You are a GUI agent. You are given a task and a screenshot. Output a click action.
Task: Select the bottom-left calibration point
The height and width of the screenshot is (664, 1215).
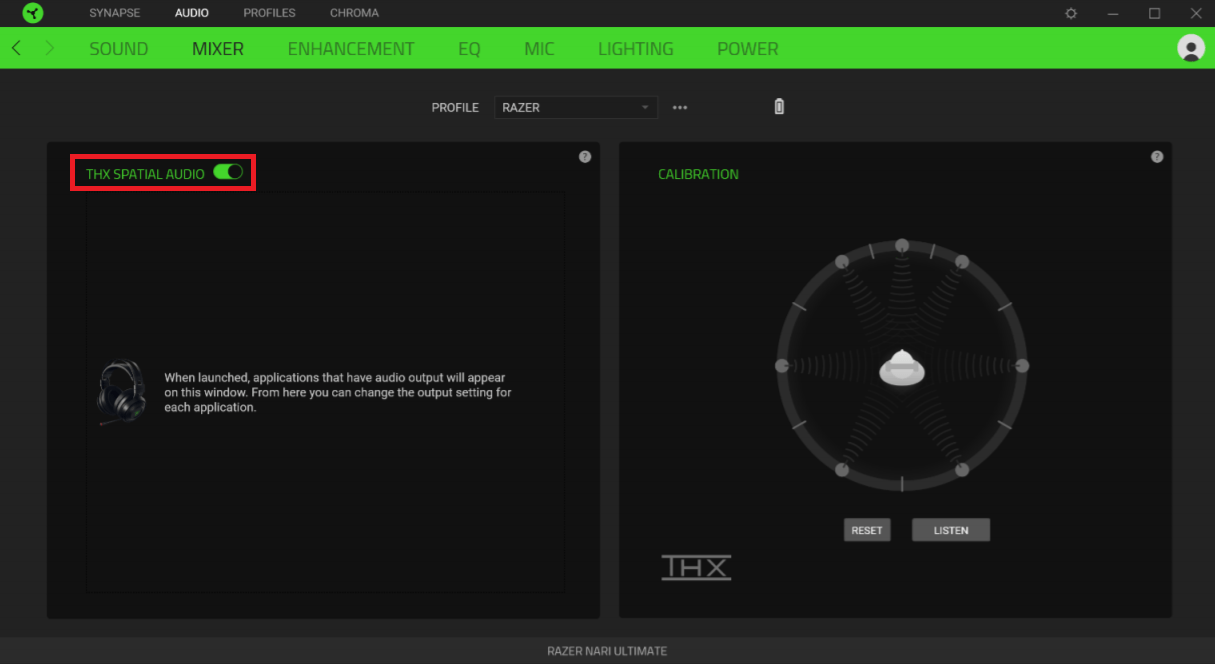(841, 468)
